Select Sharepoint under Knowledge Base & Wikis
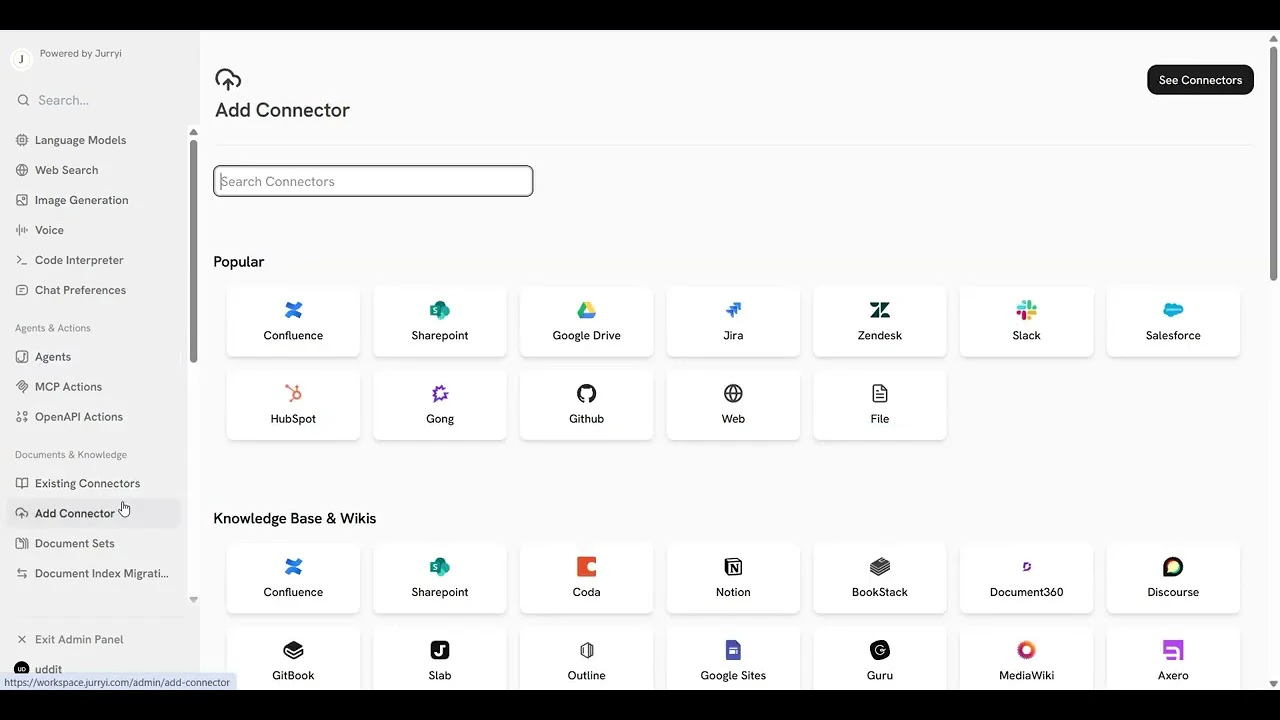 point(440,578)
